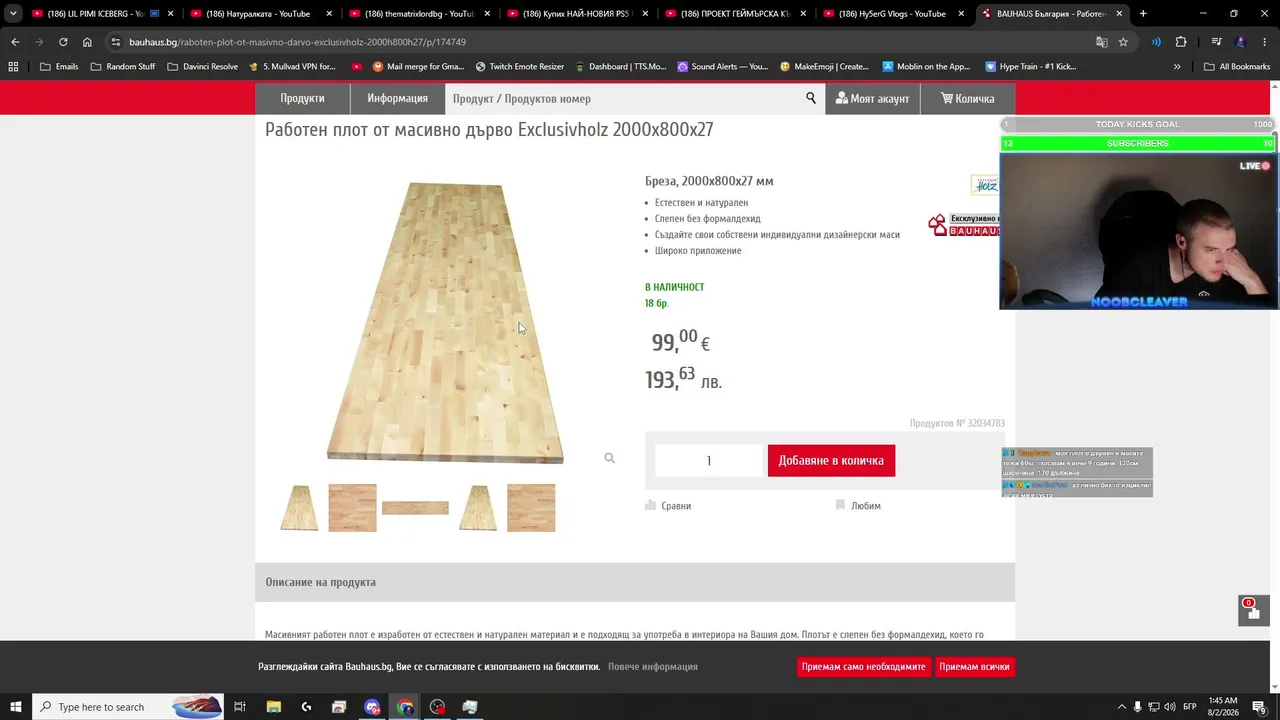Reload the Bauhaus page
Image resolution: width=1280 pixels, height=720 pixels.
[63, 42]
